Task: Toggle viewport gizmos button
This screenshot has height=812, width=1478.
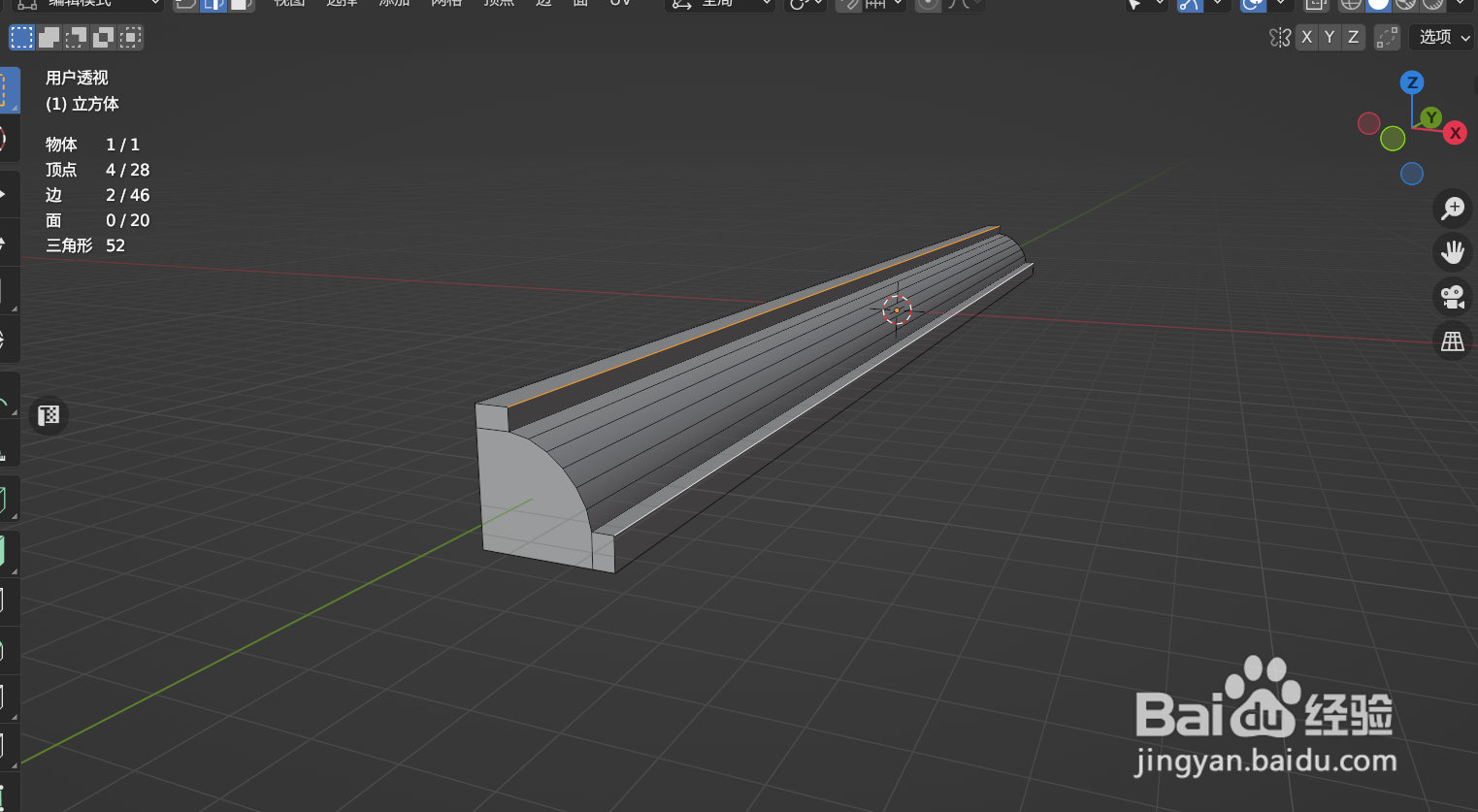Action: click(1190, 4)
